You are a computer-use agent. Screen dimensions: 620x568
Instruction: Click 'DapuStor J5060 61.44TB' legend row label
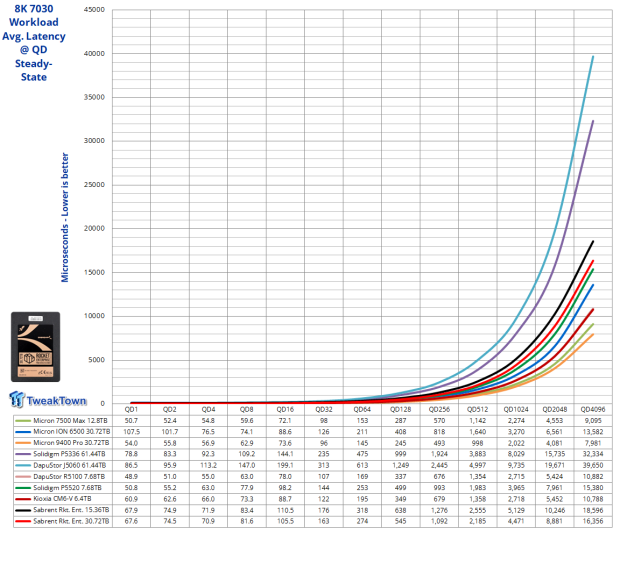coord(70,465)
